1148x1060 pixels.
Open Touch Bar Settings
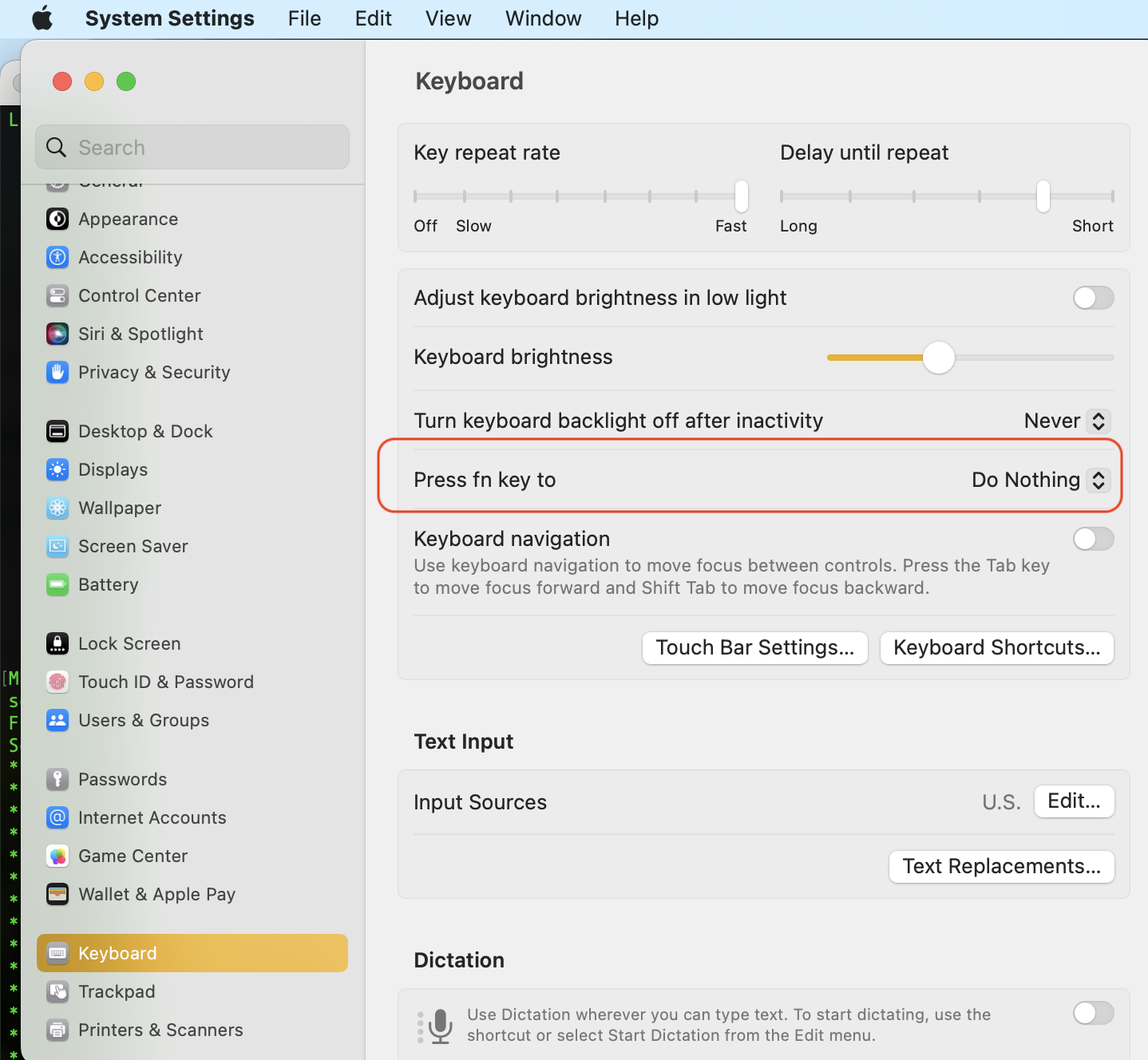pos(754,647)
